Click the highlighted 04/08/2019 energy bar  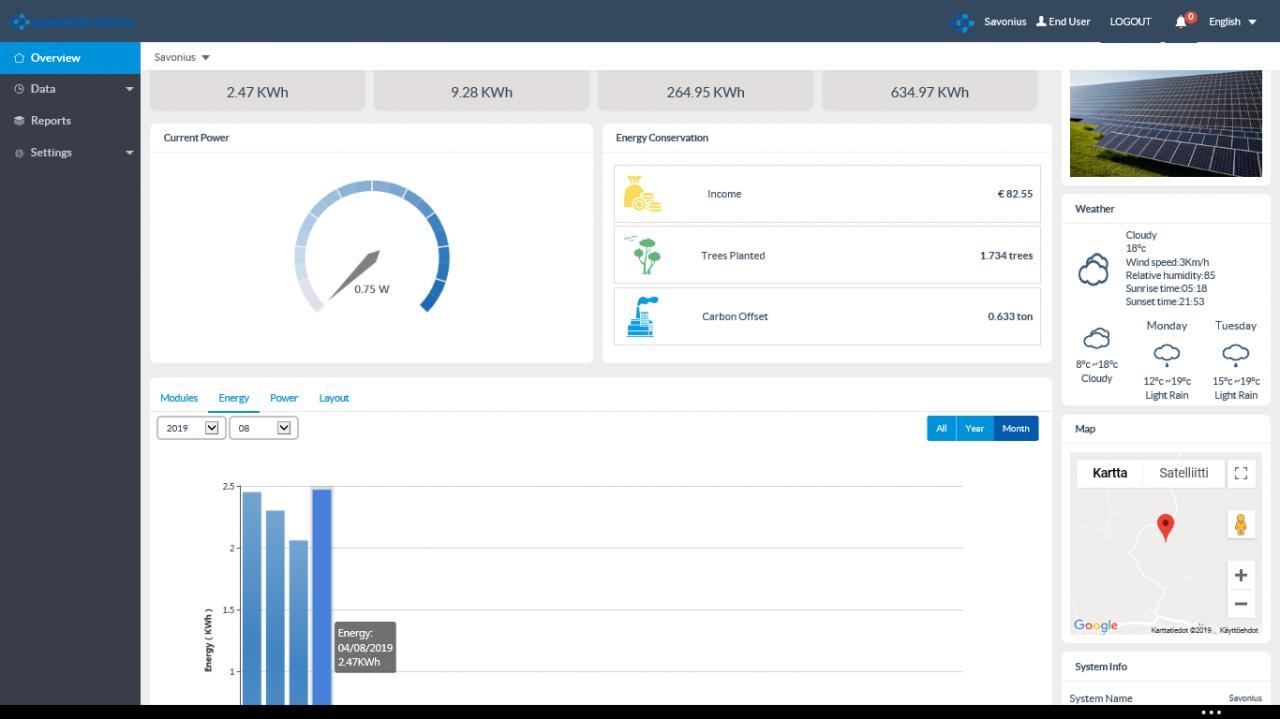[322, 597]
